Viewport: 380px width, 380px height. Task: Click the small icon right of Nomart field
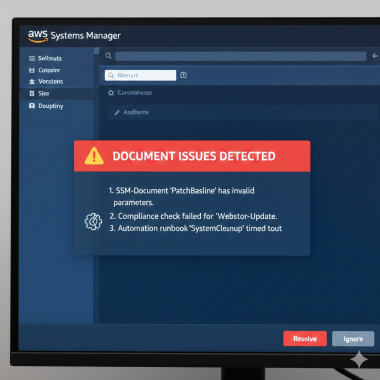[x=183, y=75]
